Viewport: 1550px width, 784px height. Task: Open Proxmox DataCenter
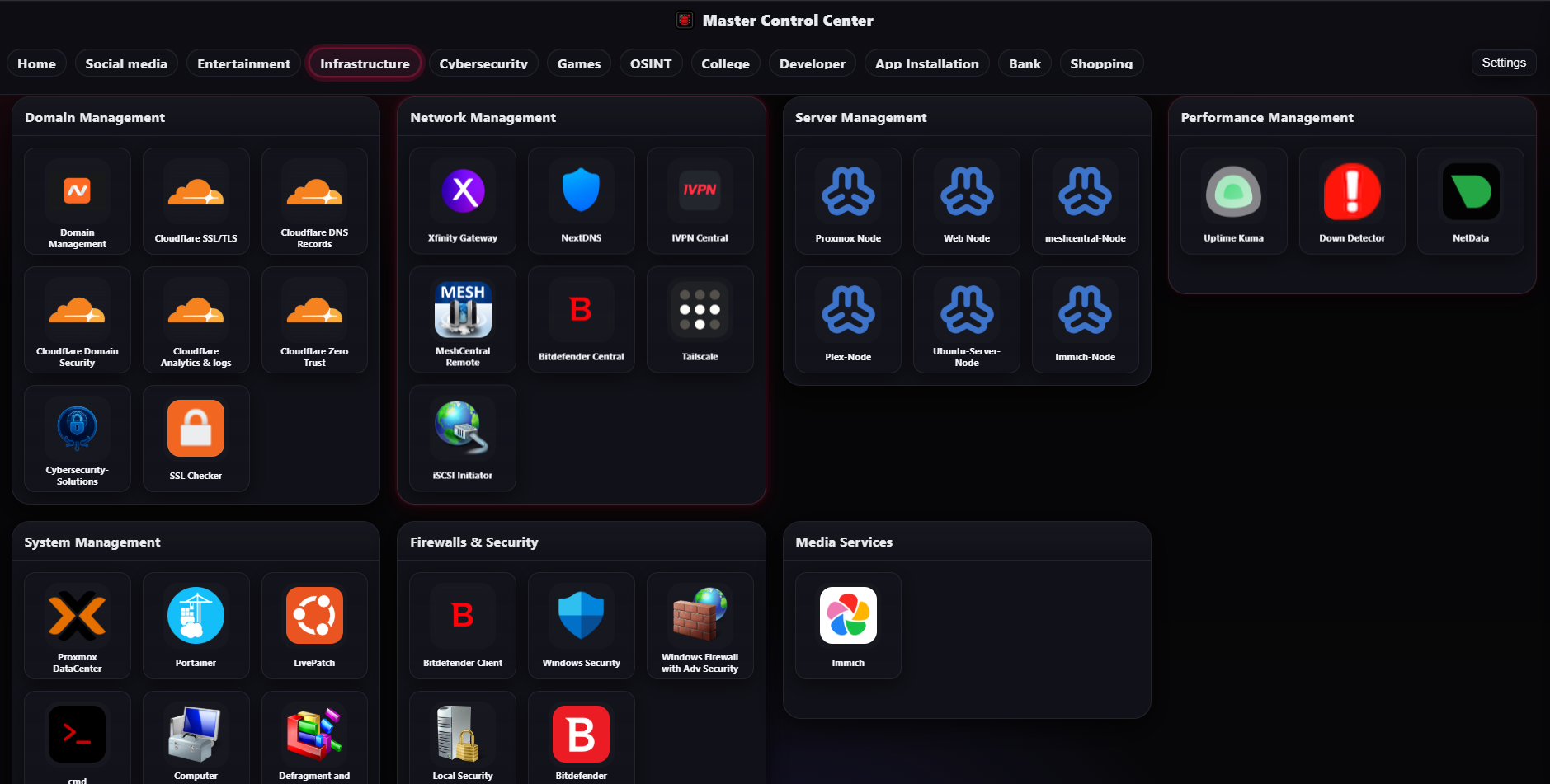(x=78, y=626)
